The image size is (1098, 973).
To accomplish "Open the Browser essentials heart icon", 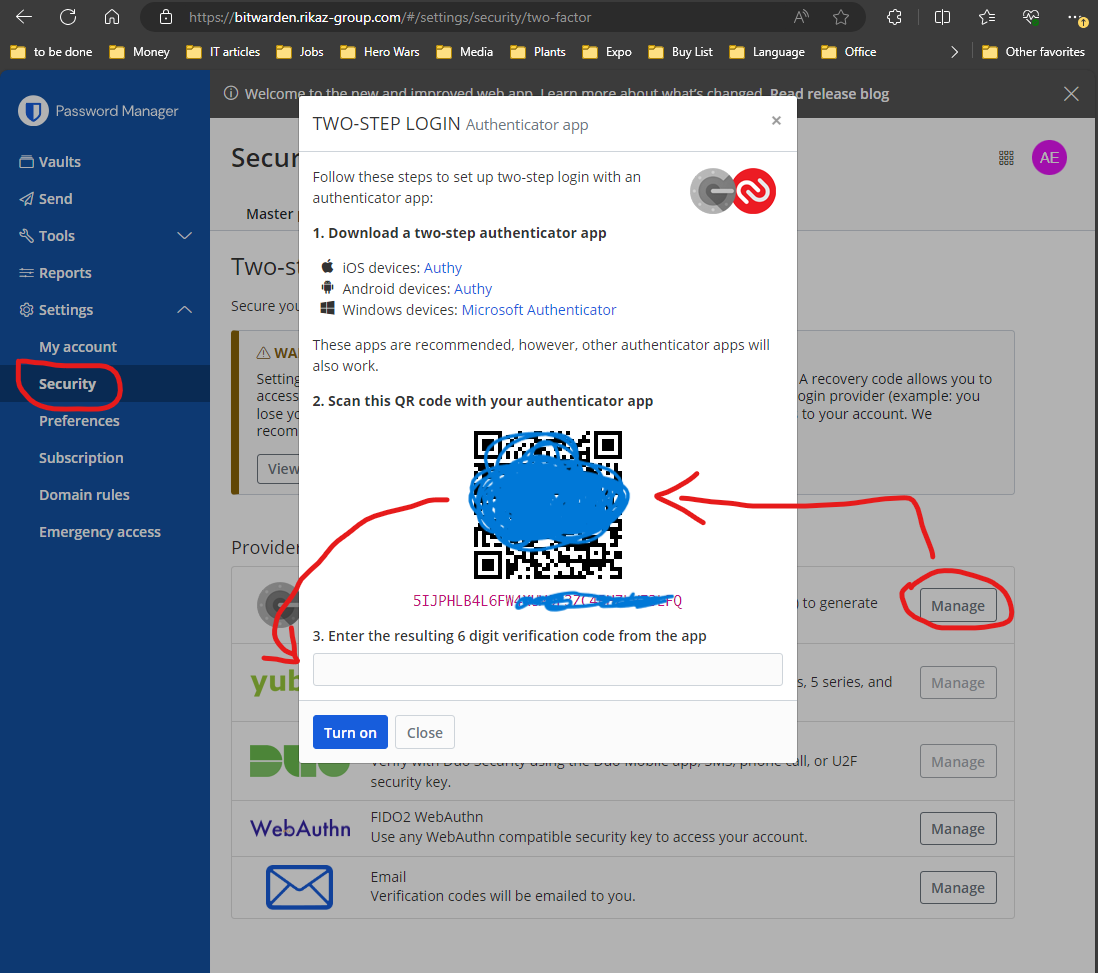I will tap(1031, 17).
